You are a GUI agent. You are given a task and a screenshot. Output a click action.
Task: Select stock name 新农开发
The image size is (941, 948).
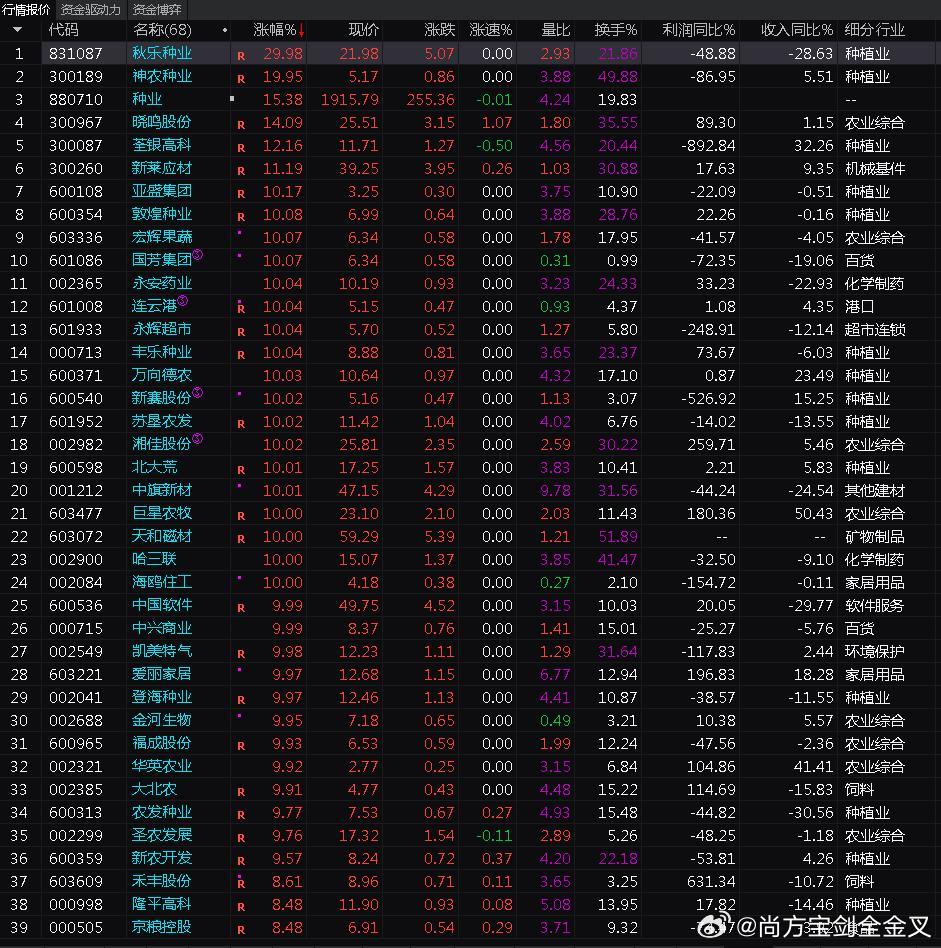[x=162, y=858]
